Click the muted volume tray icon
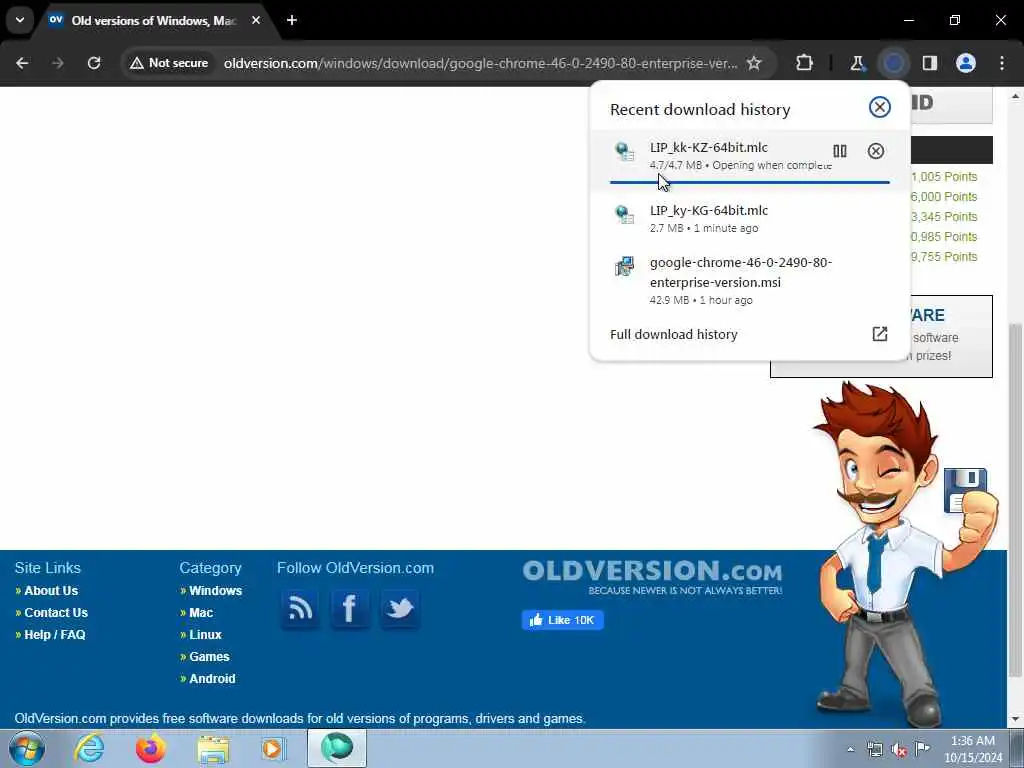 coord(899,750)
